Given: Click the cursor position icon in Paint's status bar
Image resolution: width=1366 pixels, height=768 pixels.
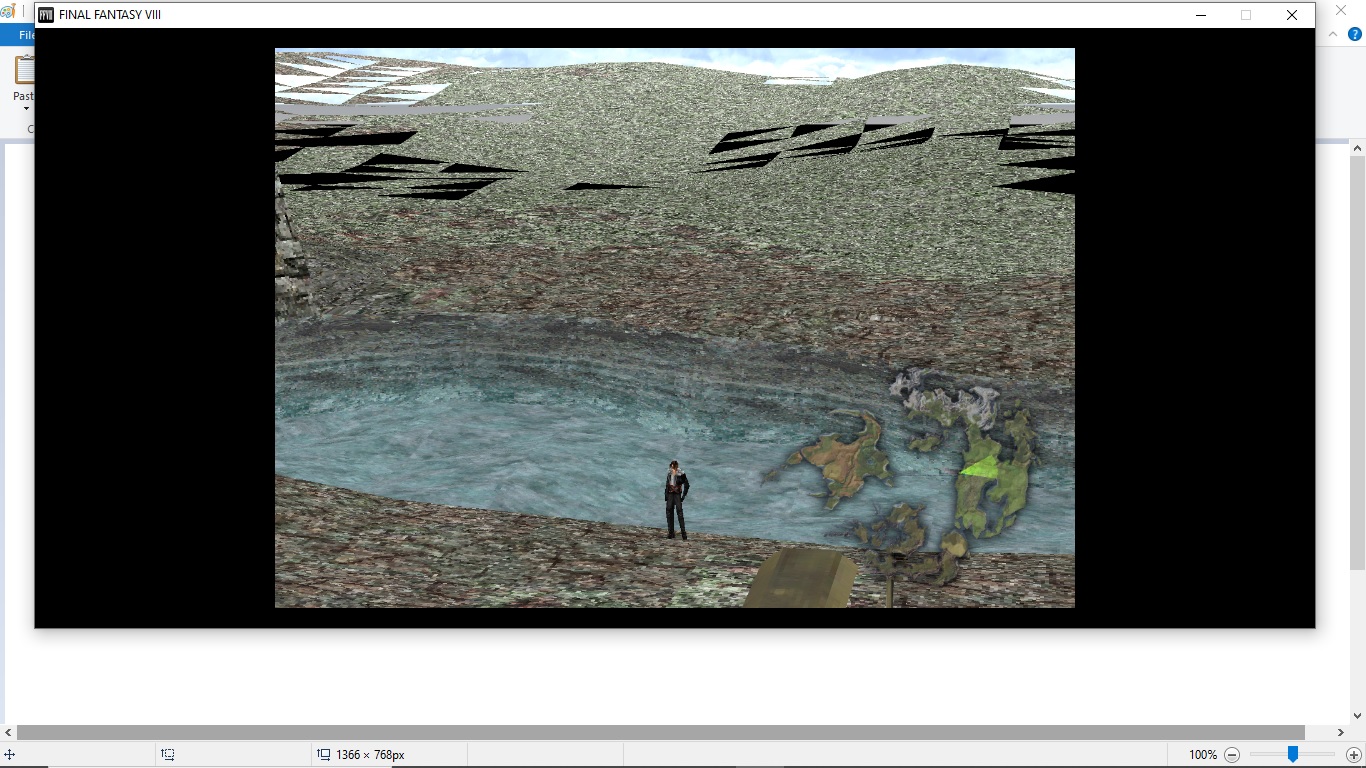Looking at the screenshot, I should pyautogui.click(x=10, y=755).
